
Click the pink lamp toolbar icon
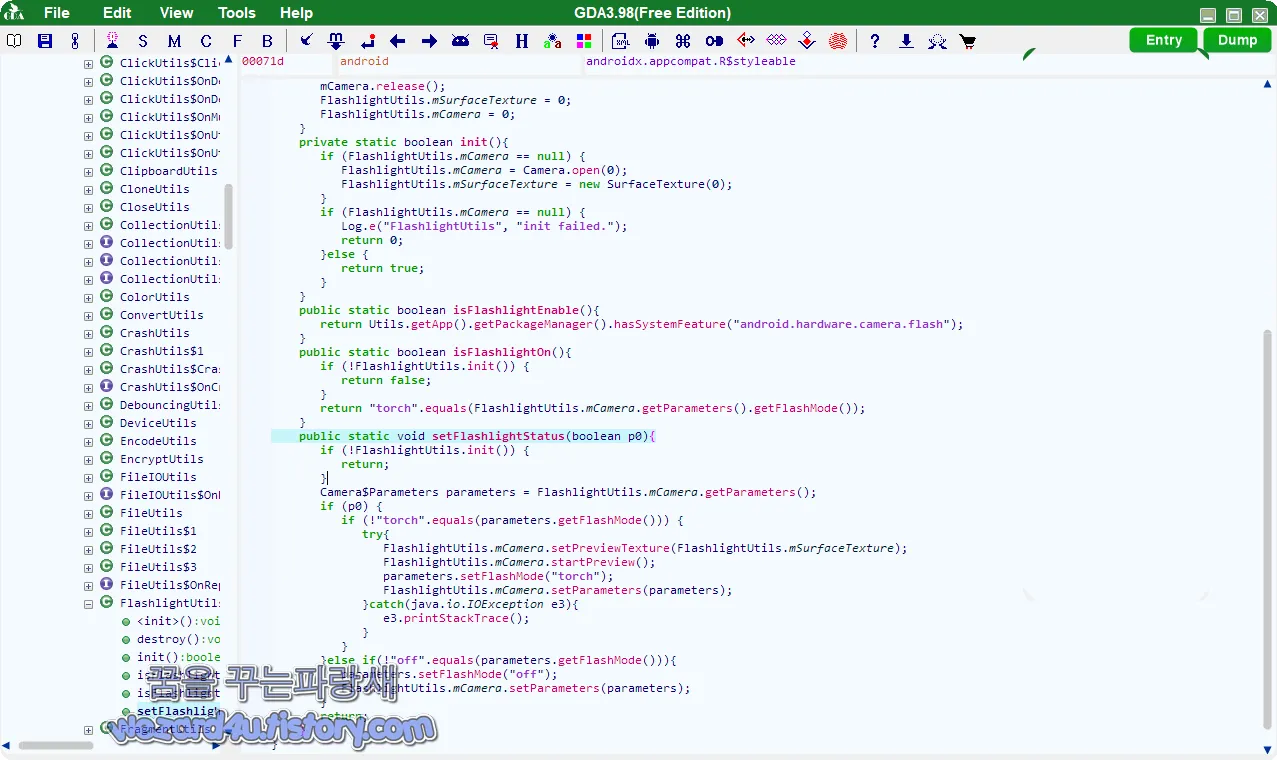pos(112,41)
